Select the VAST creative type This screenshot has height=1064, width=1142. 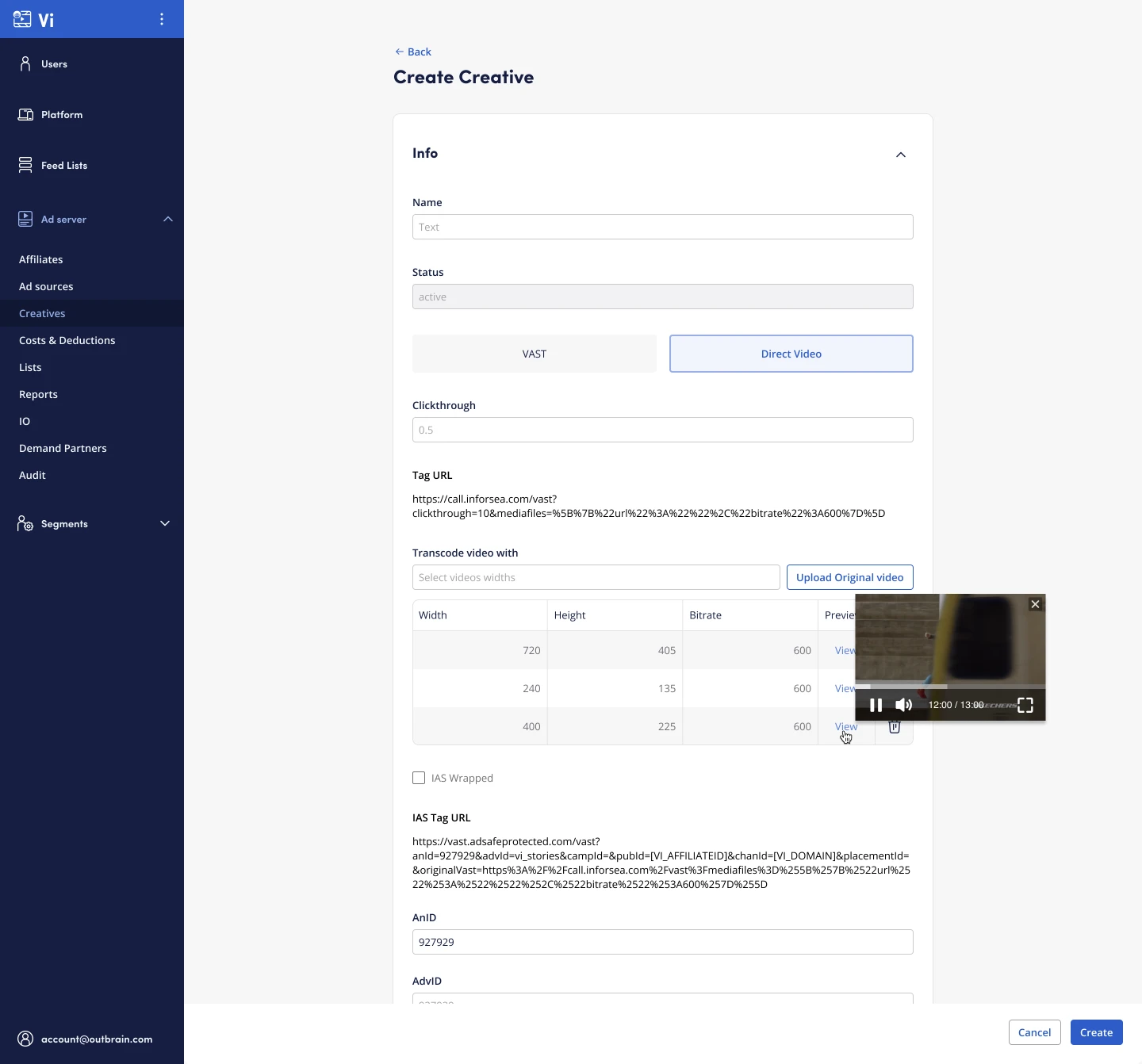point(535,354)
